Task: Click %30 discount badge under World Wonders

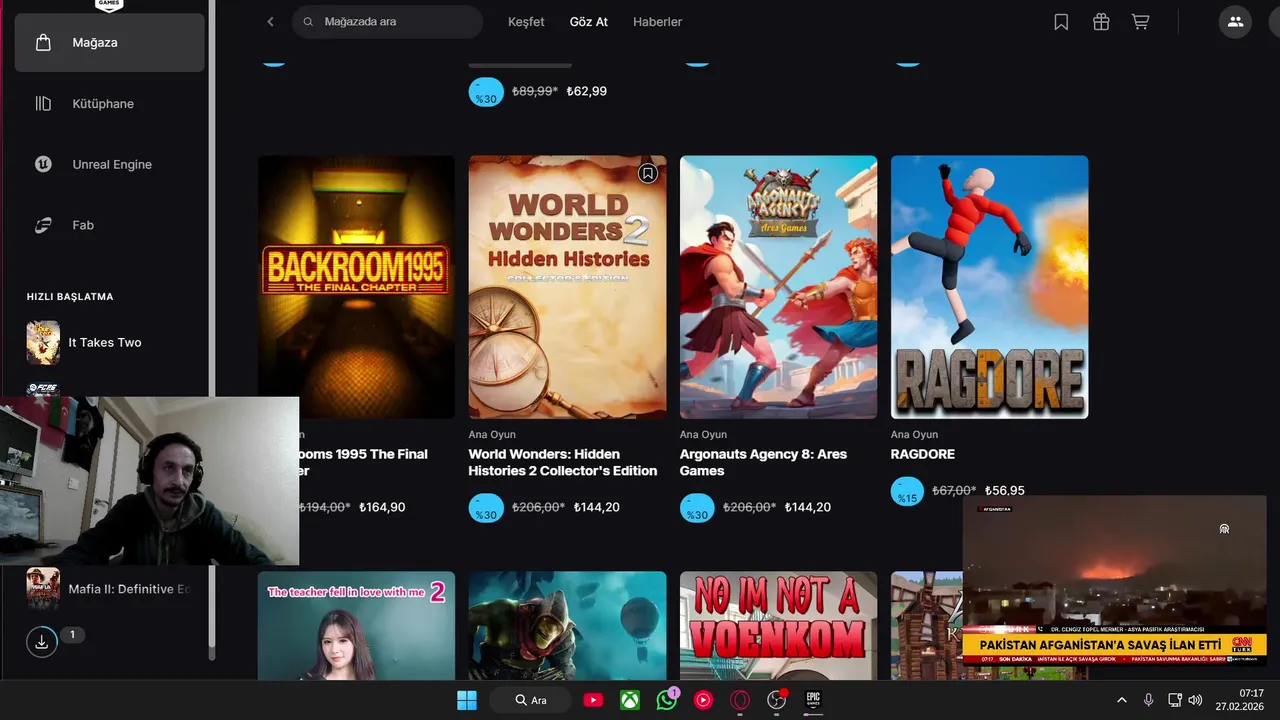Action: [486, 508]
